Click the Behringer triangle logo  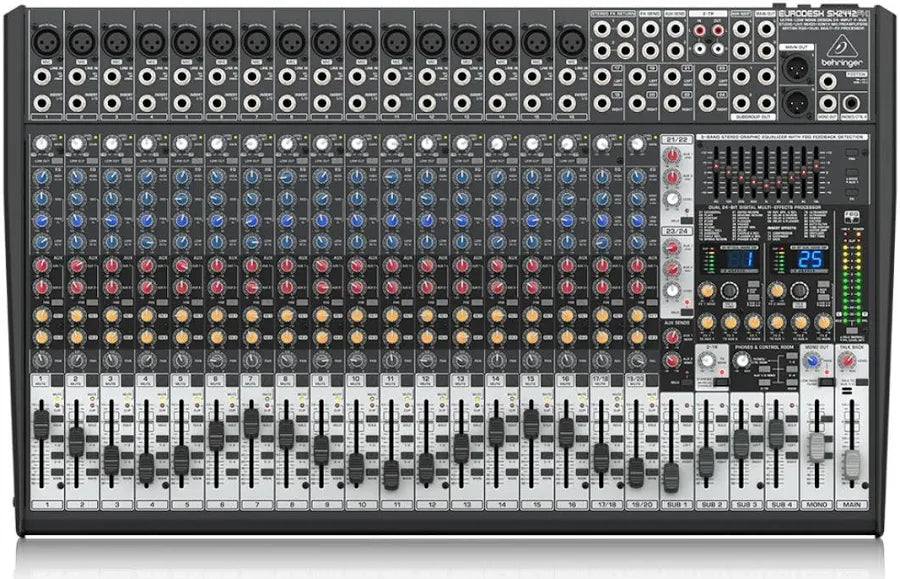[841, 44]
